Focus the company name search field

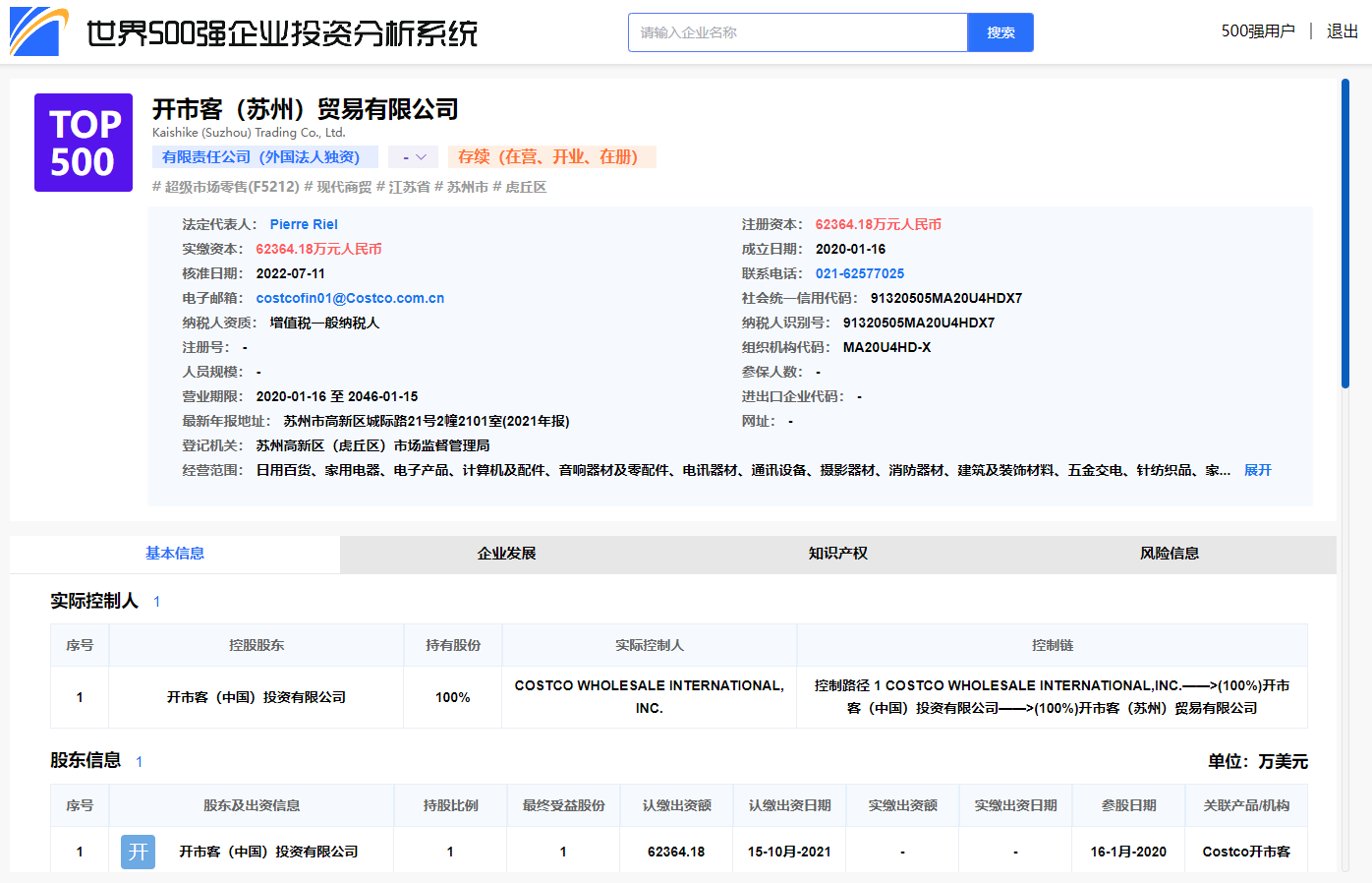[798, 32]
